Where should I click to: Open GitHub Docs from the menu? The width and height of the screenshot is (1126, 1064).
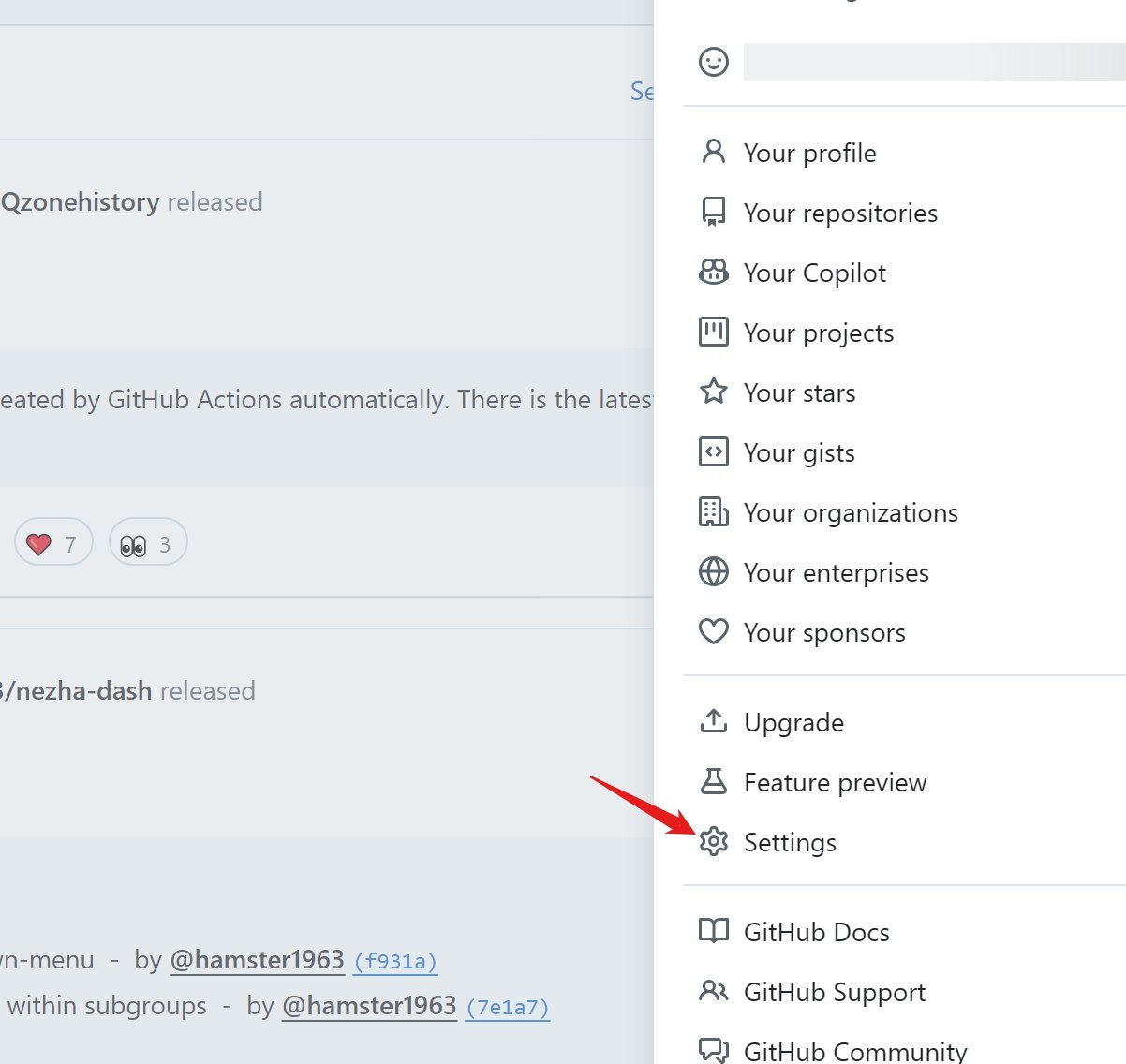click(x=816, y=933)
